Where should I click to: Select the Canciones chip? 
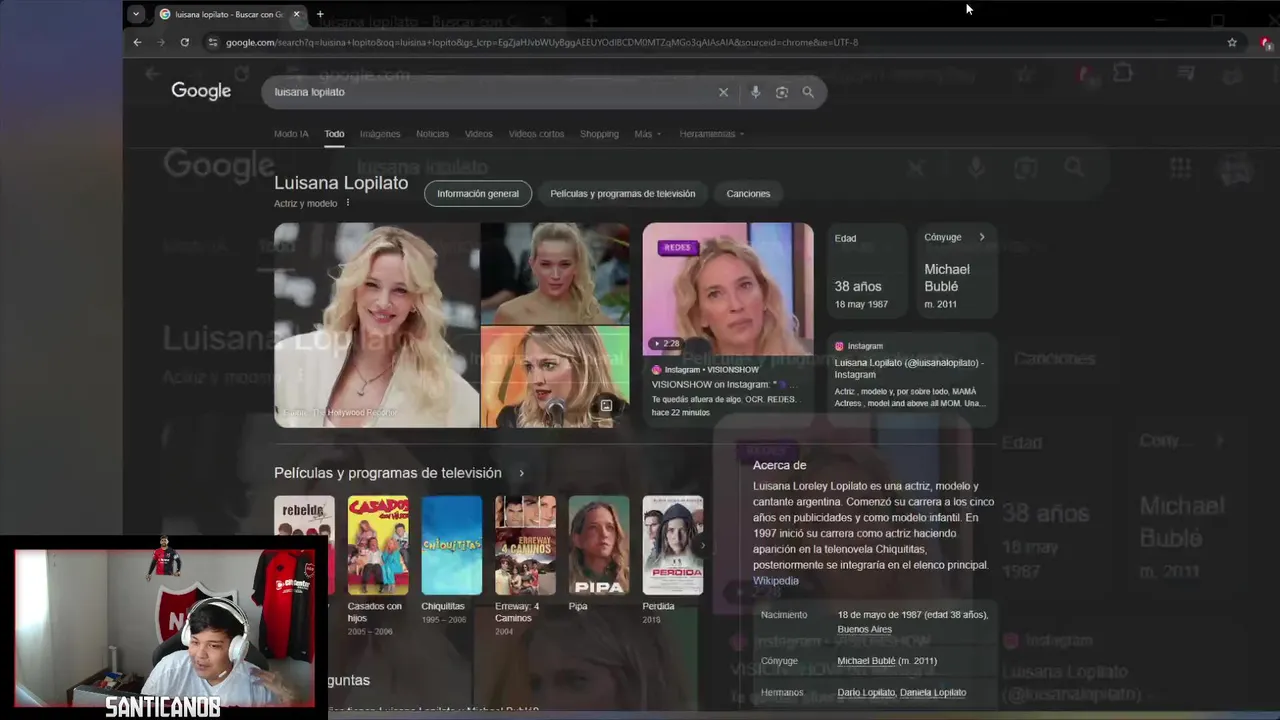748,194
